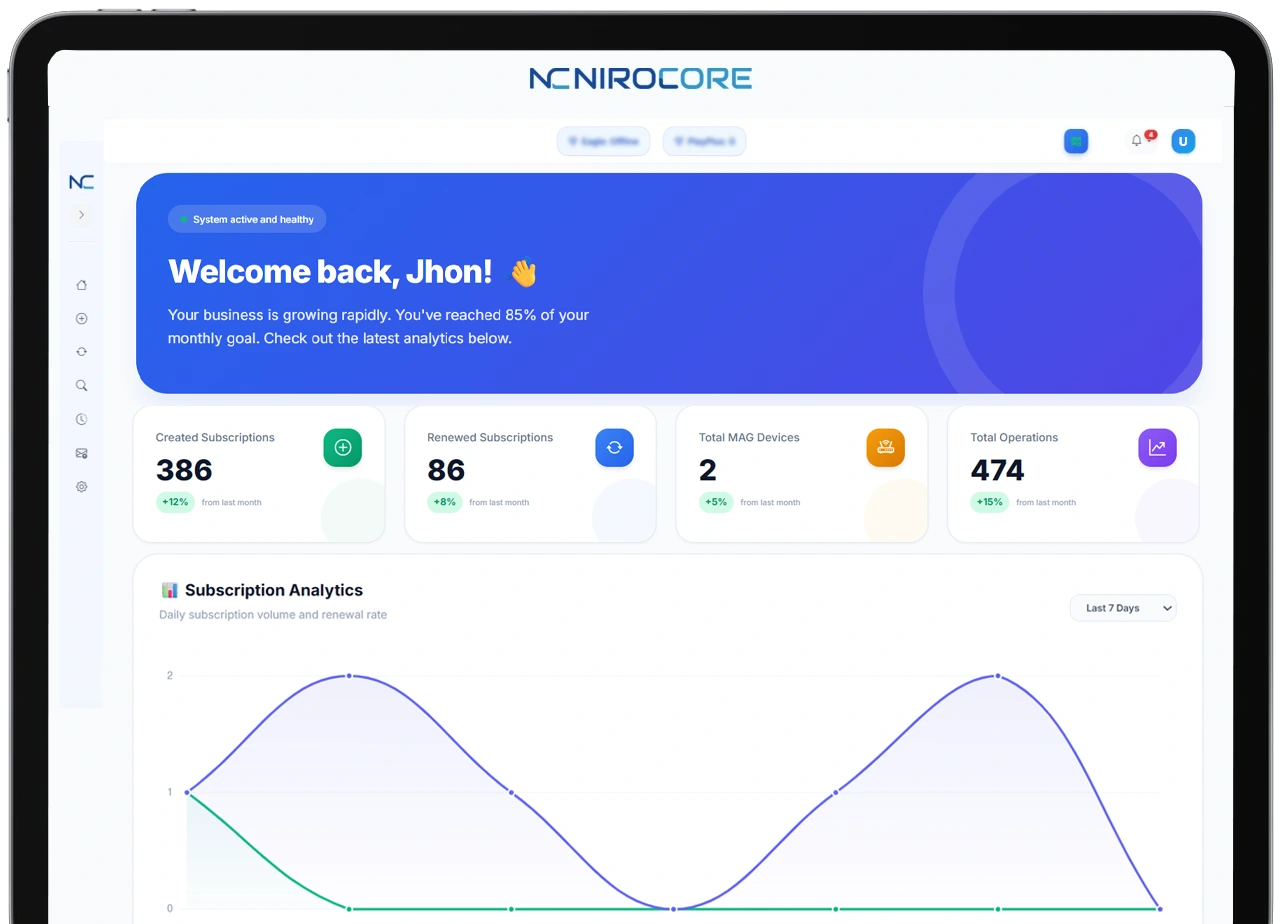The image size is (1280, 924).
Task: Expand the sidebar with the chevron arrow
Action: pyautogui.click(x=82, y=215)
